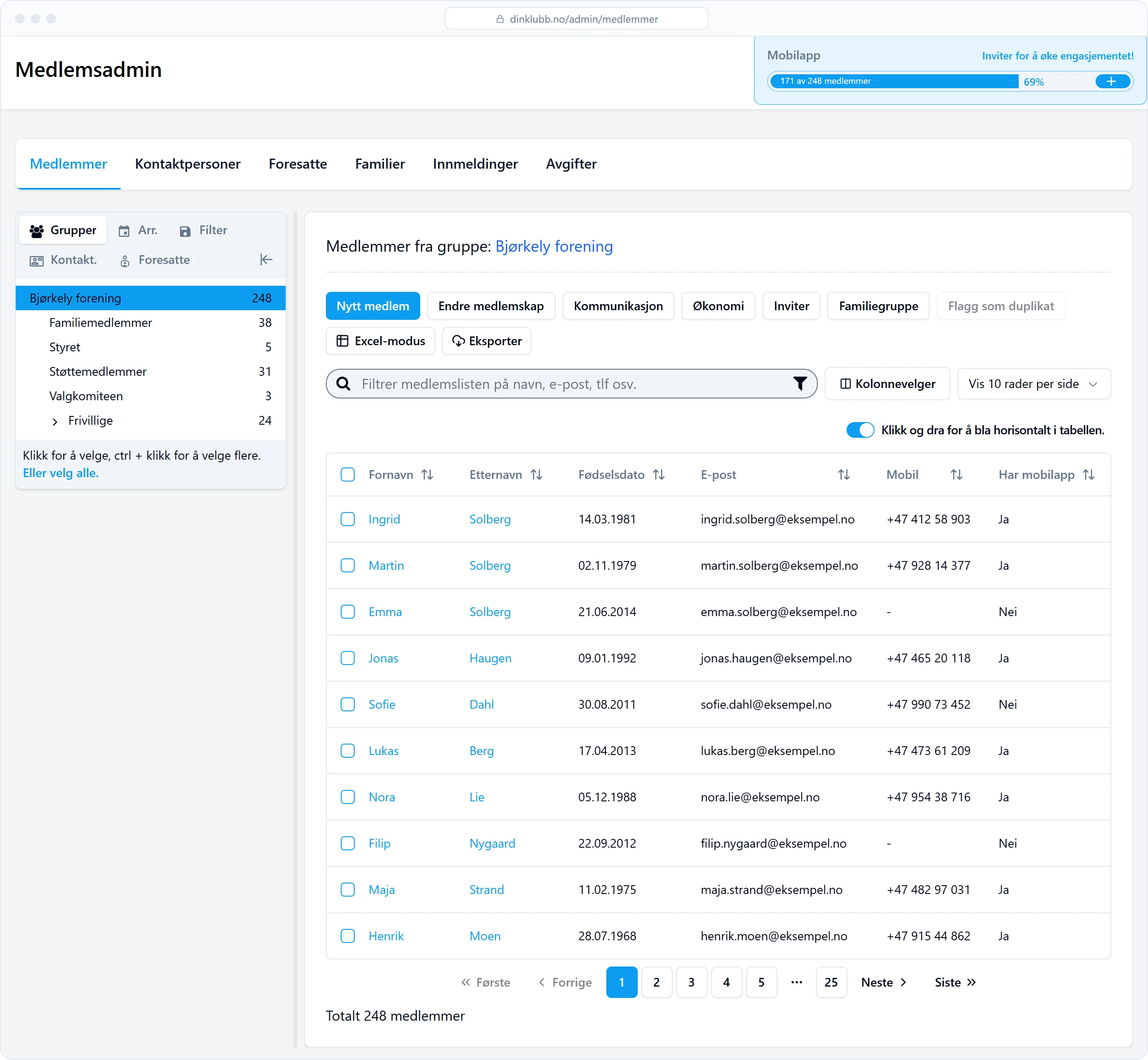Click the 171 av 248 medlemmer progress bar
Viewport: 1148px width, 1060px height.
click(894, 81)
